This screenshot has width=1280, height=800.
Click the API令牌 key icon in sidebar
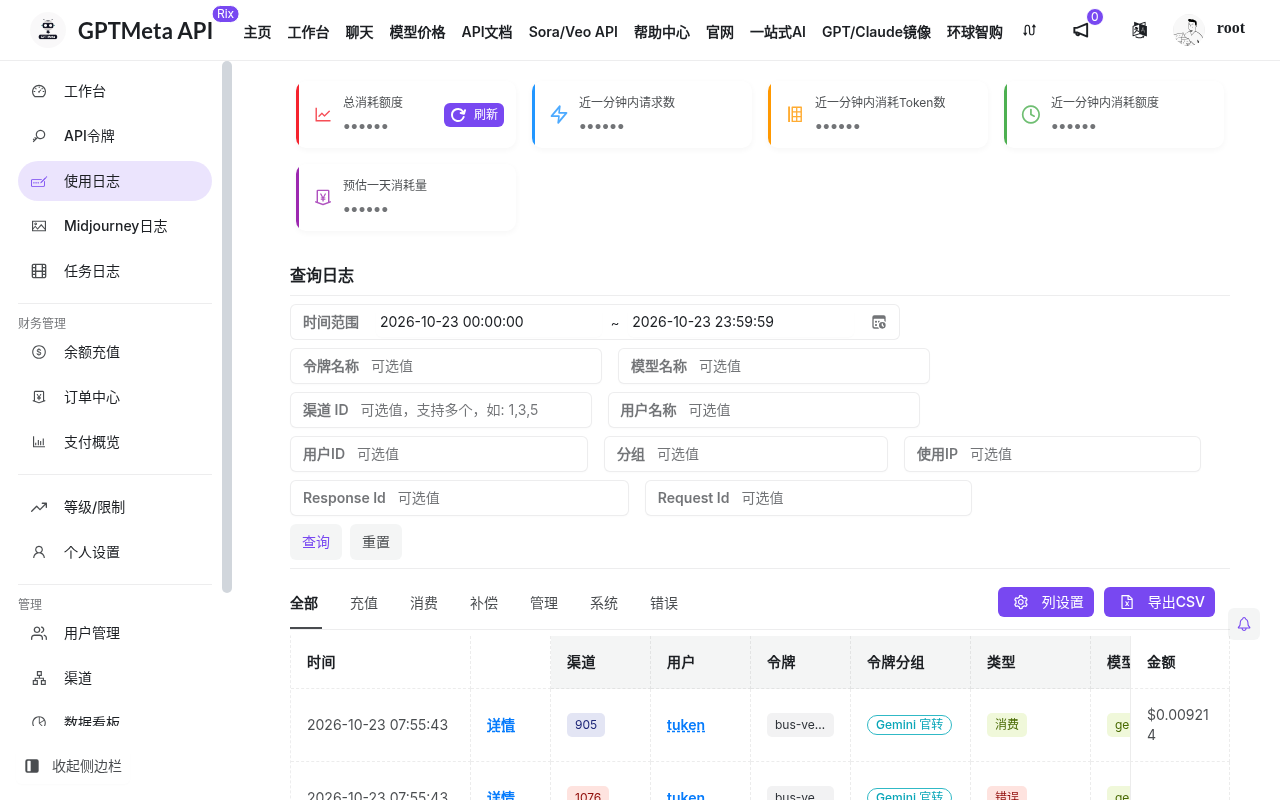point(39,136)
